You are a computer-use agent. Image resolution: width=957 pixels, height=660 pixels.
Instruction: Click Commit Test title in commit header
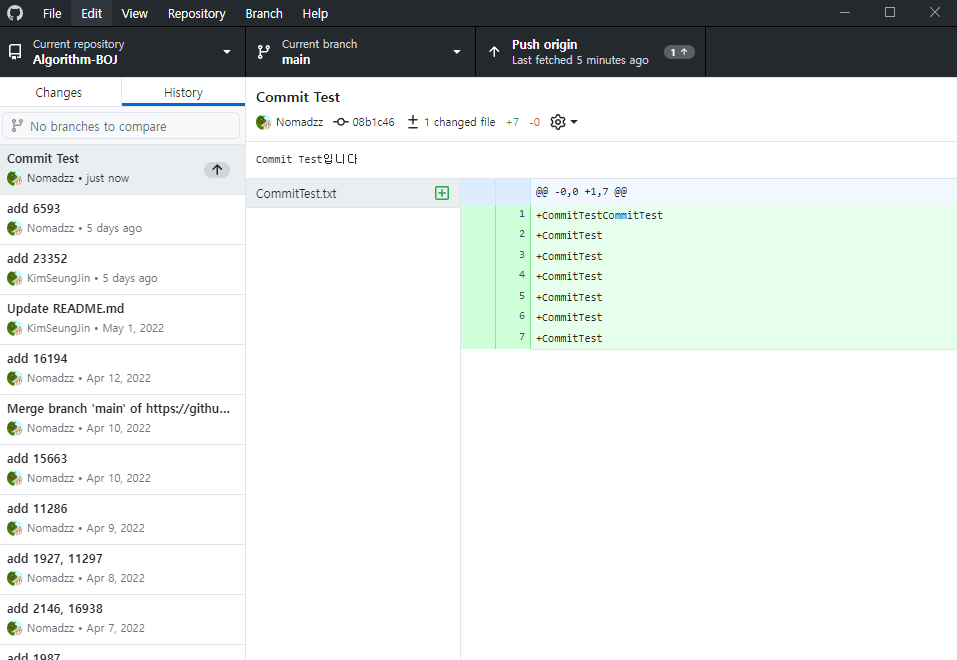tap(298, 97)
